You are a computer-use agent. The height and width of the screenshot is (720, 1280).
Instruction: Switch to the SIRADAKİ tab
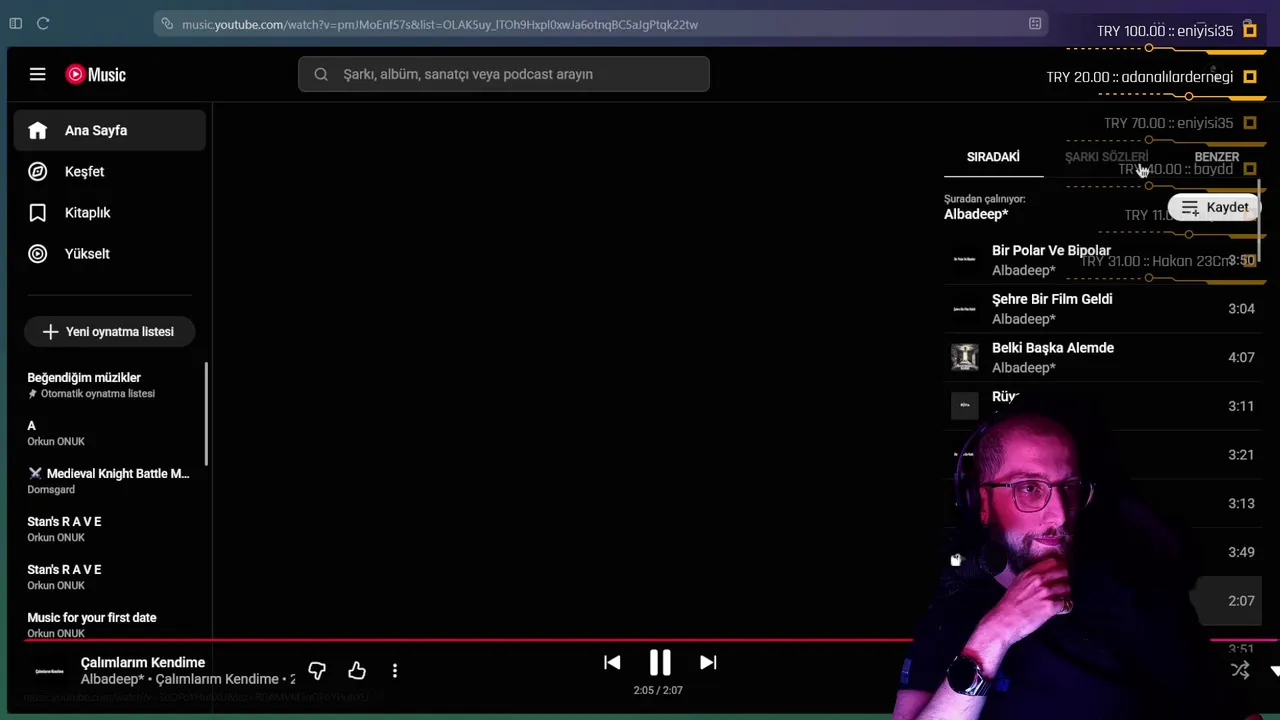[x=993, y=157]
